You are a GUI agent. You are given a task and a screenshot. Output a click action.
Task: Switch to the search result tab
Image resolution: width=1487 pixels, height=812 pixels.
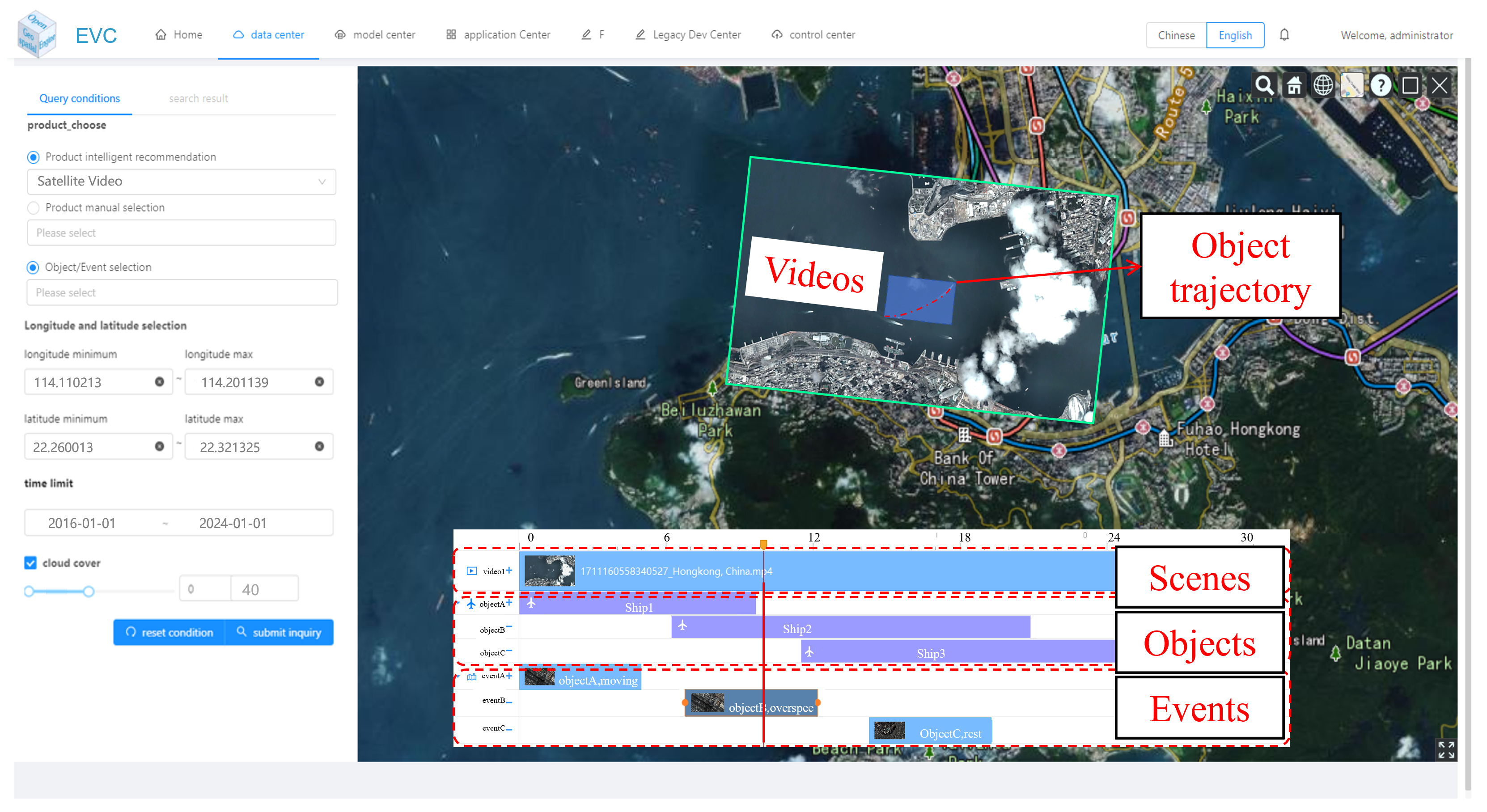198,99
